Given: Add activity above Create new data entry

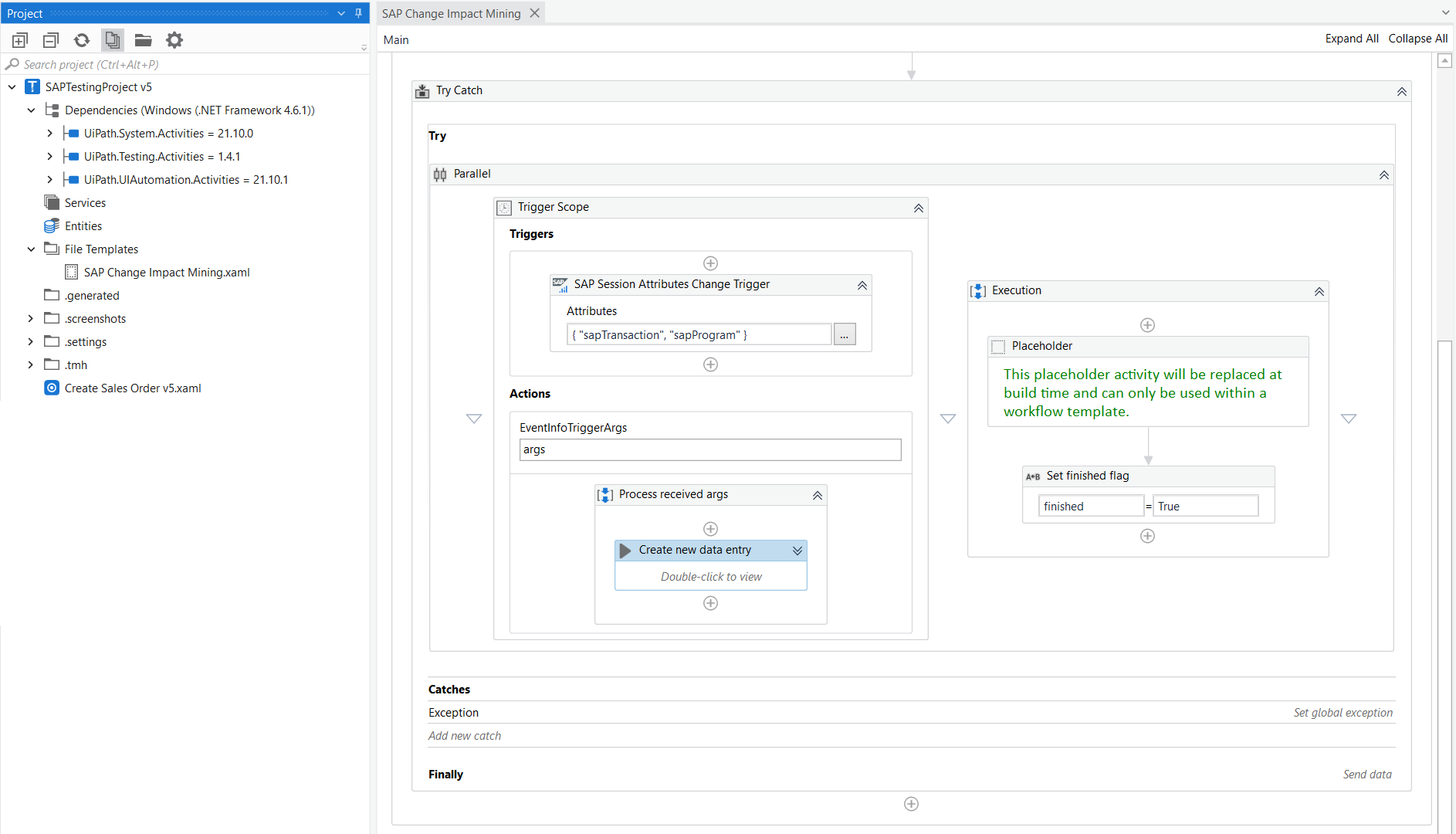Looking at the screenshot, I should 711,529.
